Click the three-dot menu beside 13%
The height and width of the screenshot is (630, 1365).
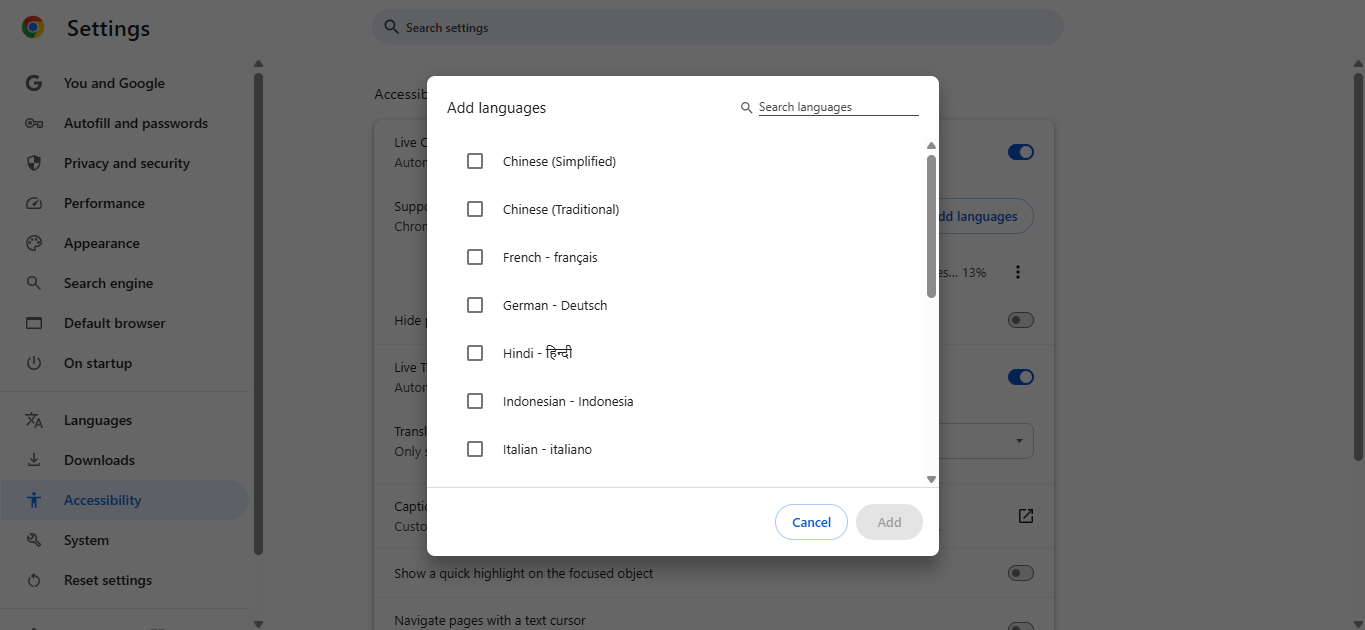pyautogui.click(x=1018, y=272)
